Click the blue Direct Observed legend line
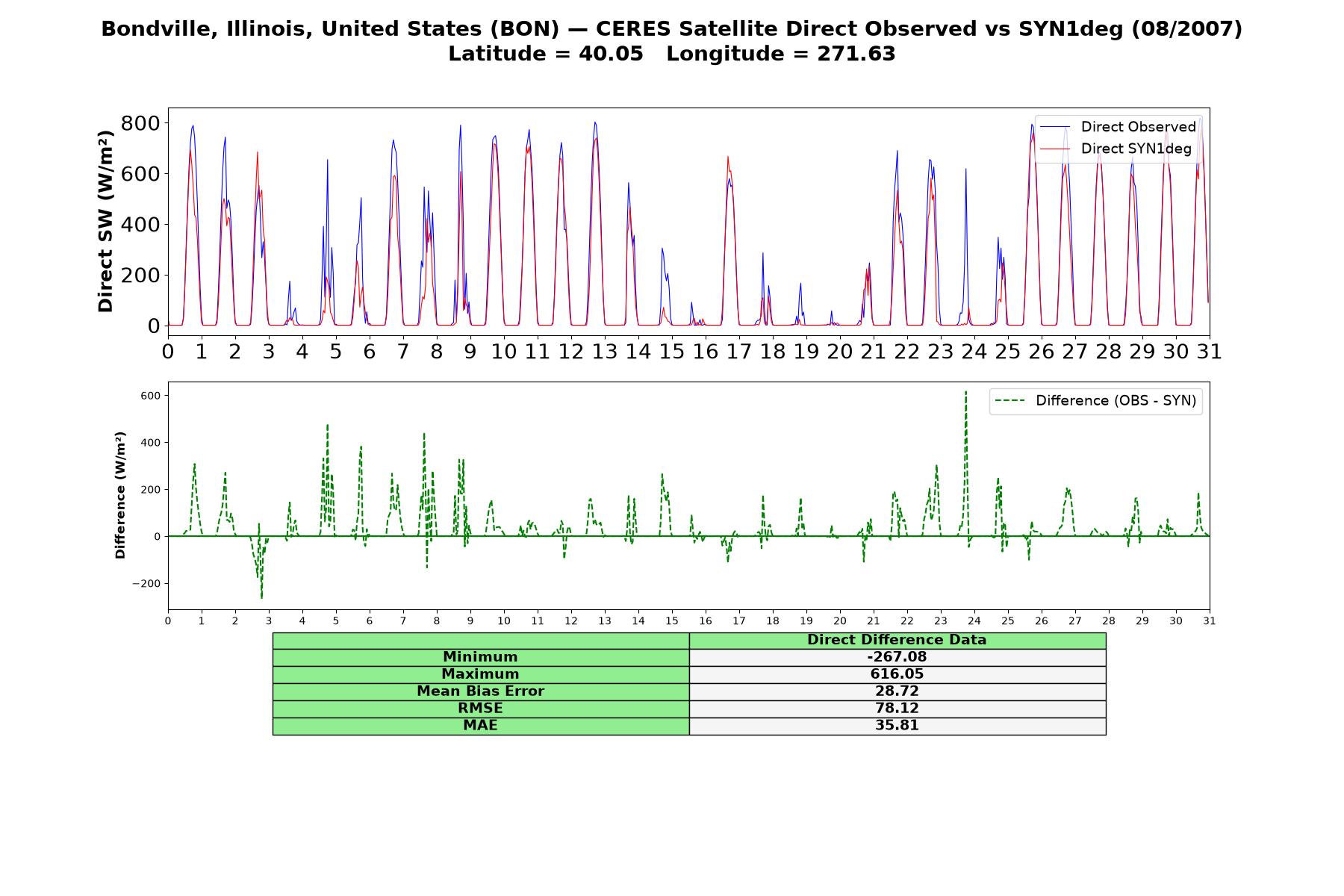This screenshot has width=1344, height=896. pyautogui.click(x=1054, y=127)
